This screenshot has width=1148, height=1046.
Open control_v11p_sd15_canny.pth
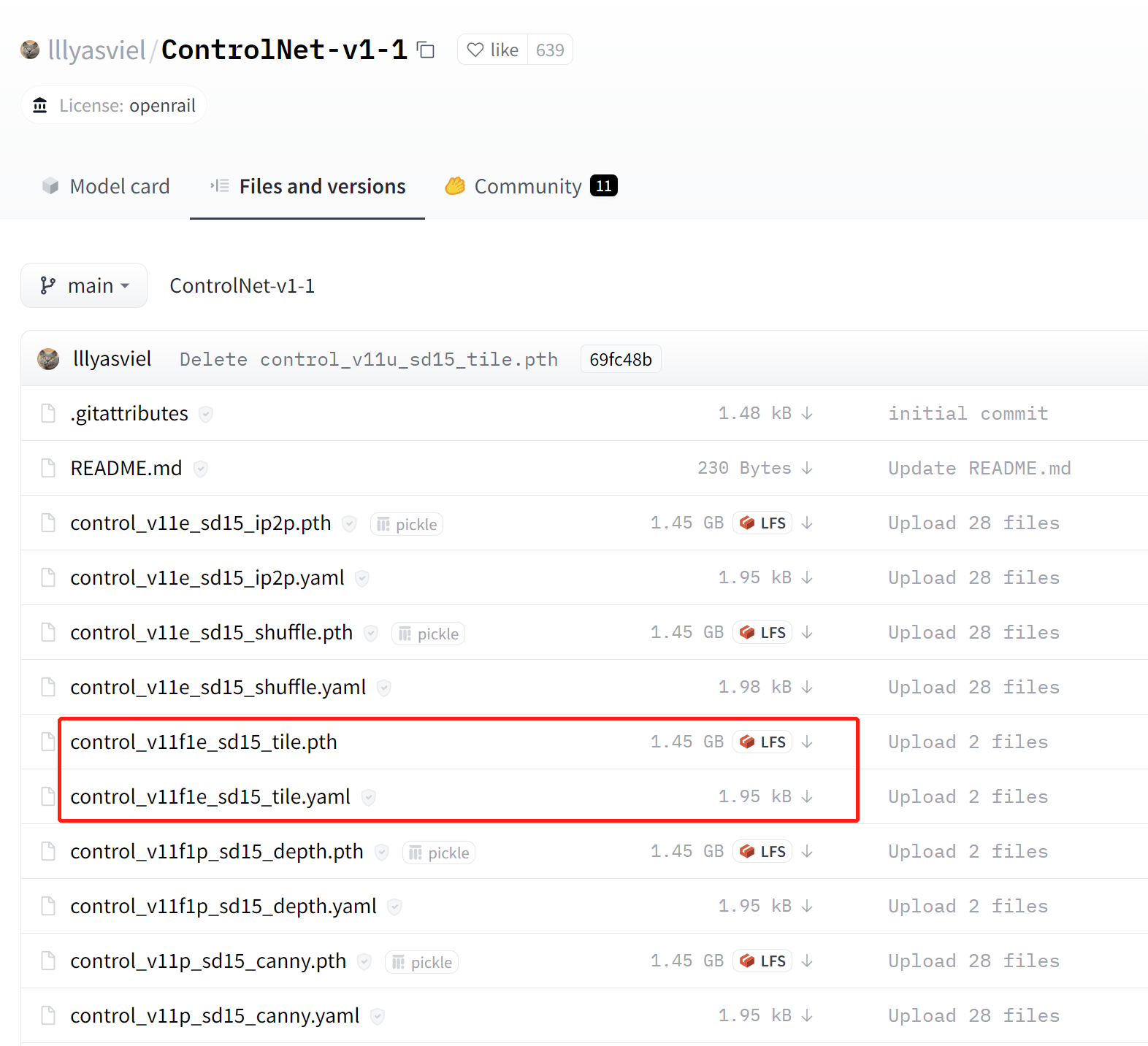tap(208, 961)
